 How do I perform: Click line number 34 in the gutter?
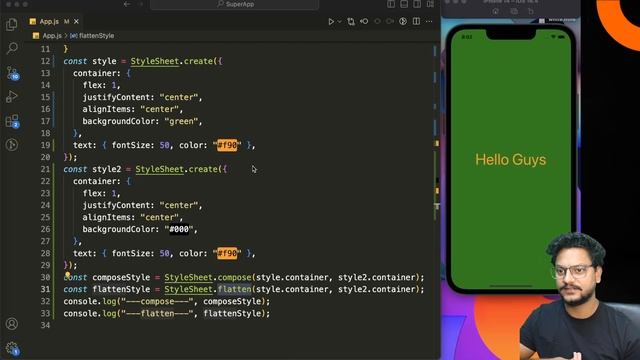(45, 325)
